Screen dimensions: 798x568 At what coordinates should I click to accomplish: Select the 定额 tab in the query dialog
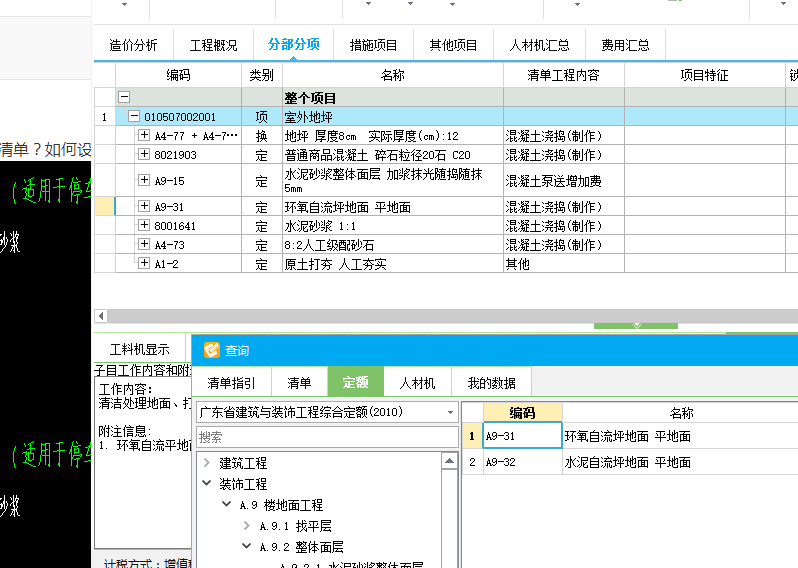(x=355, y=382)
